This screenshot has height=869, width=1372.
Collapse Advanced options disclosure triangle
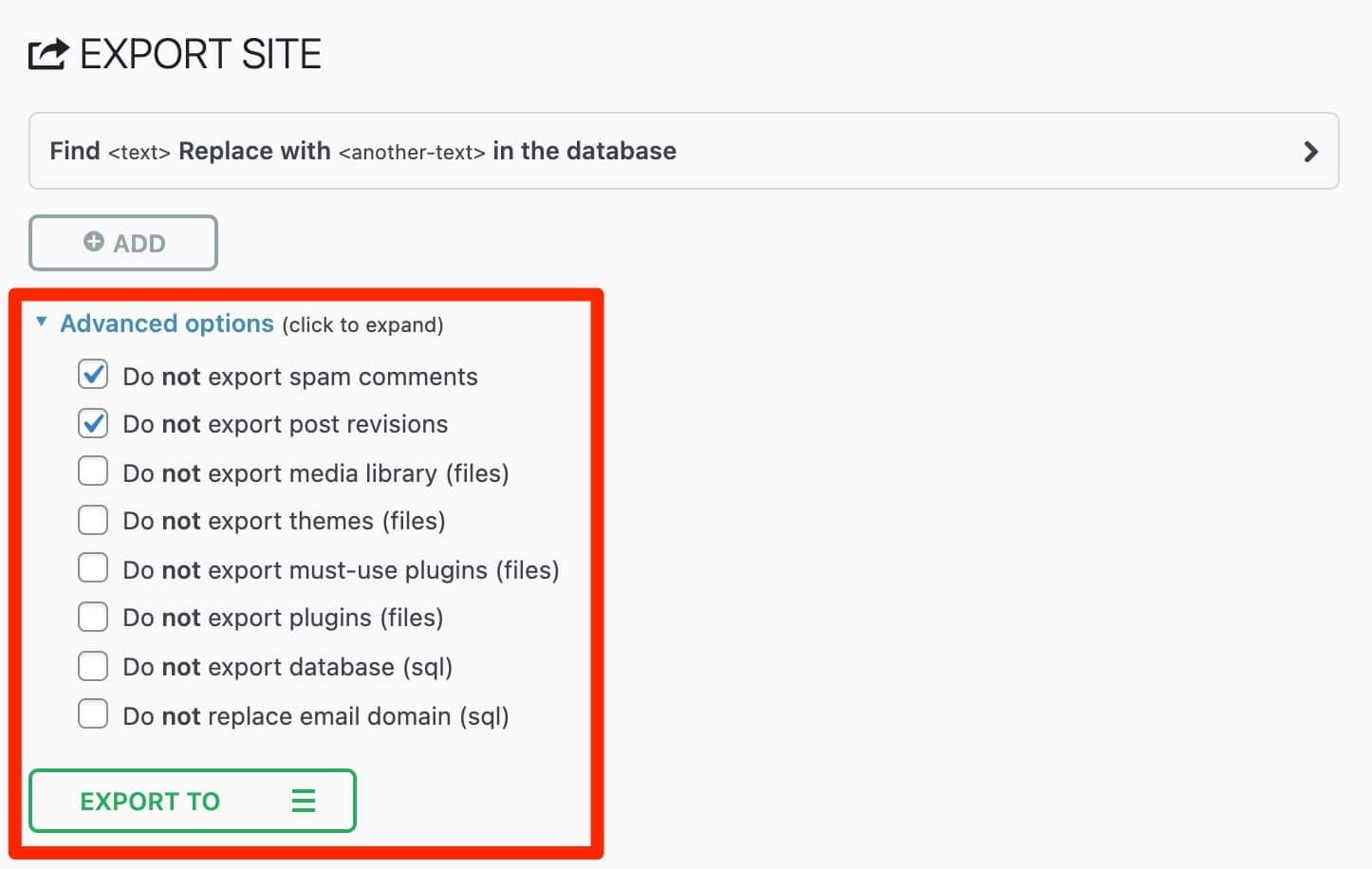pos(42,322)
